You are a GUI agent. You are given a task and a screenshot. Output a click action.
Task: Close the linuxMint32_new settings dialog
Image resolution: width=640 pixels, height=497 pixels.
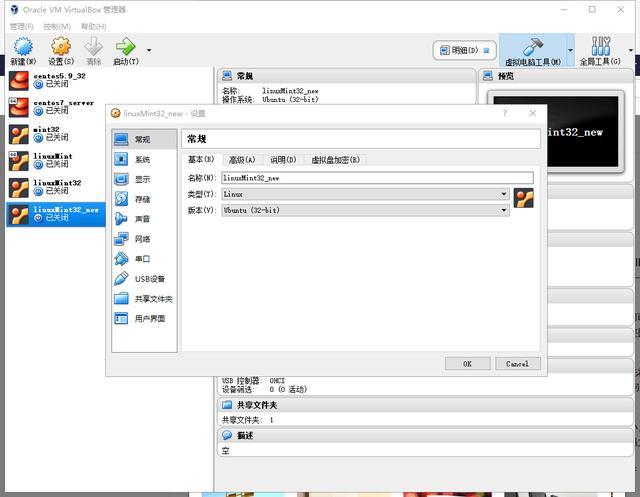pos(532,113)
